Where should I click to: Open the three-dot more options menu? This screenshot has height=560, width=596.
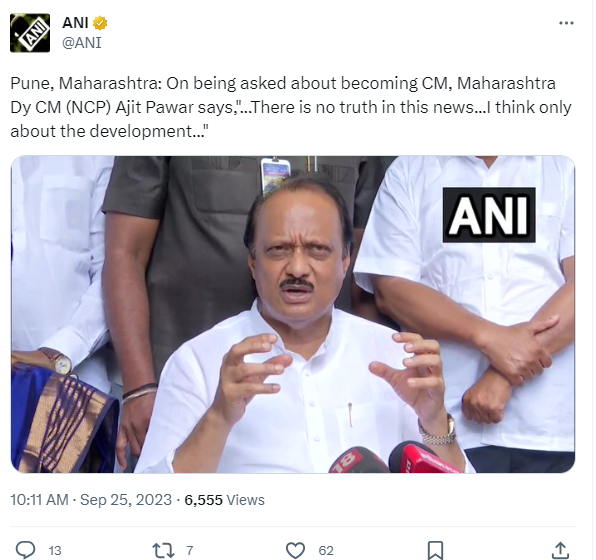[566, 23]
